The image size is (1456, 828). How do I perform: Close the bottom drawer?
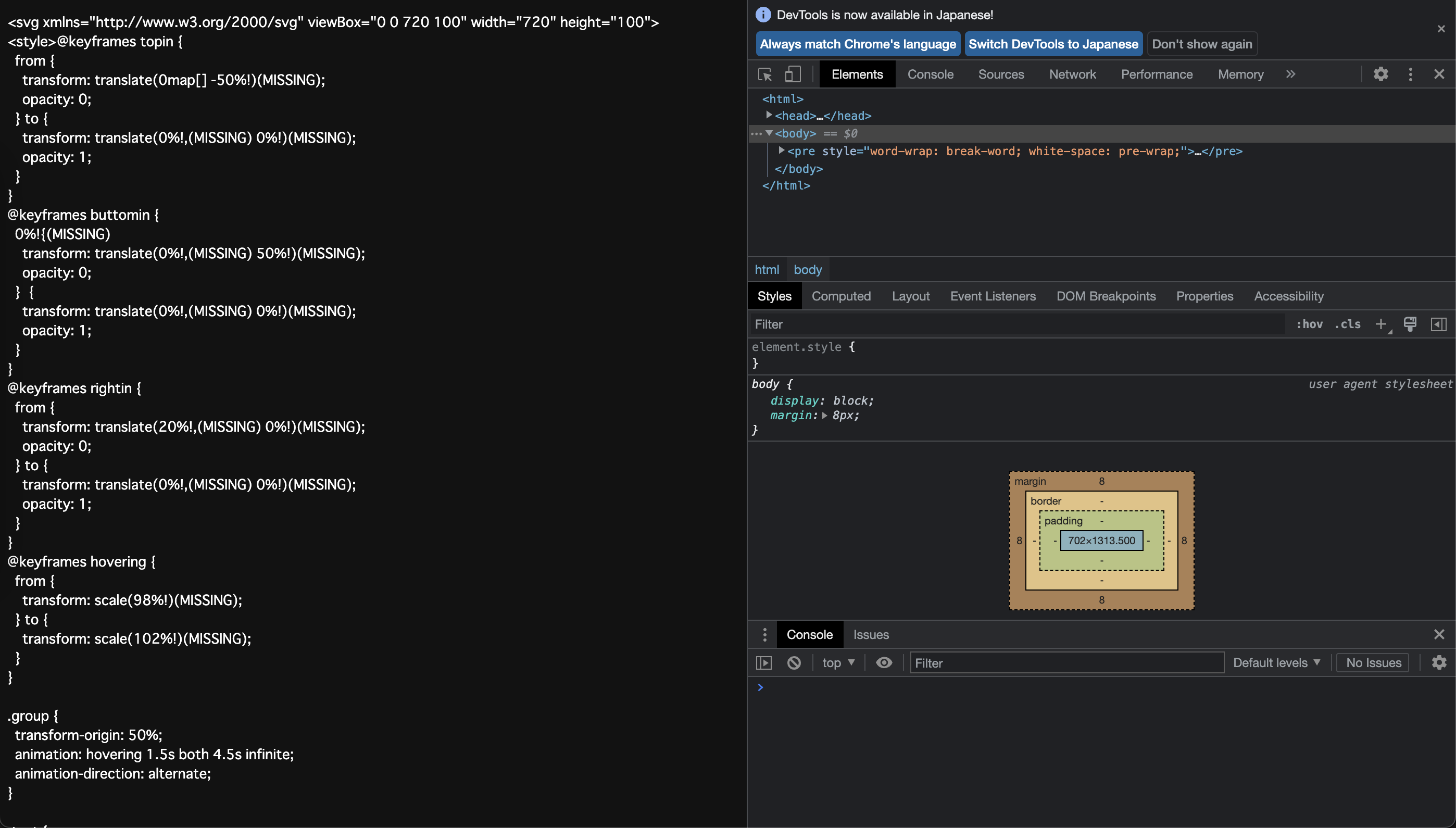pyautogui.click(x=1439, y=635)
